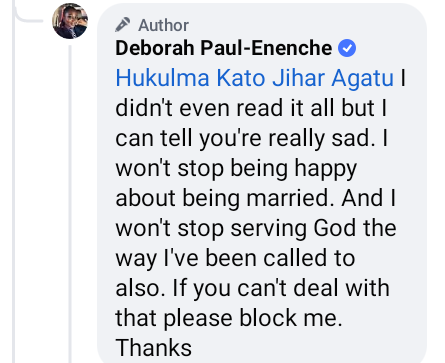Open the Hukulma Kato Jihar Agatu mention
445x363 pixels.
[x=255, y=78]
